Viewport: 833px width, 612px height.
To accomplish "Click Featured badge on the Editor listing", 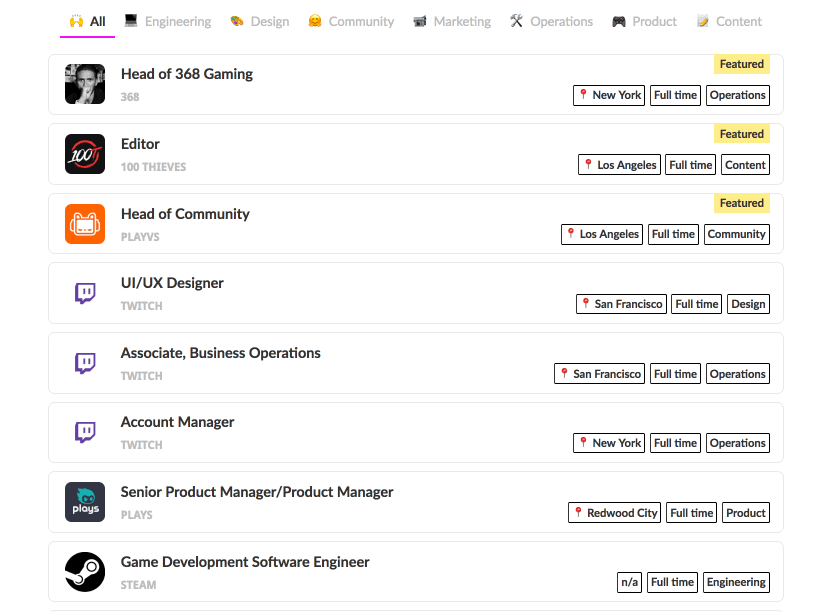I will pos(741,134).
